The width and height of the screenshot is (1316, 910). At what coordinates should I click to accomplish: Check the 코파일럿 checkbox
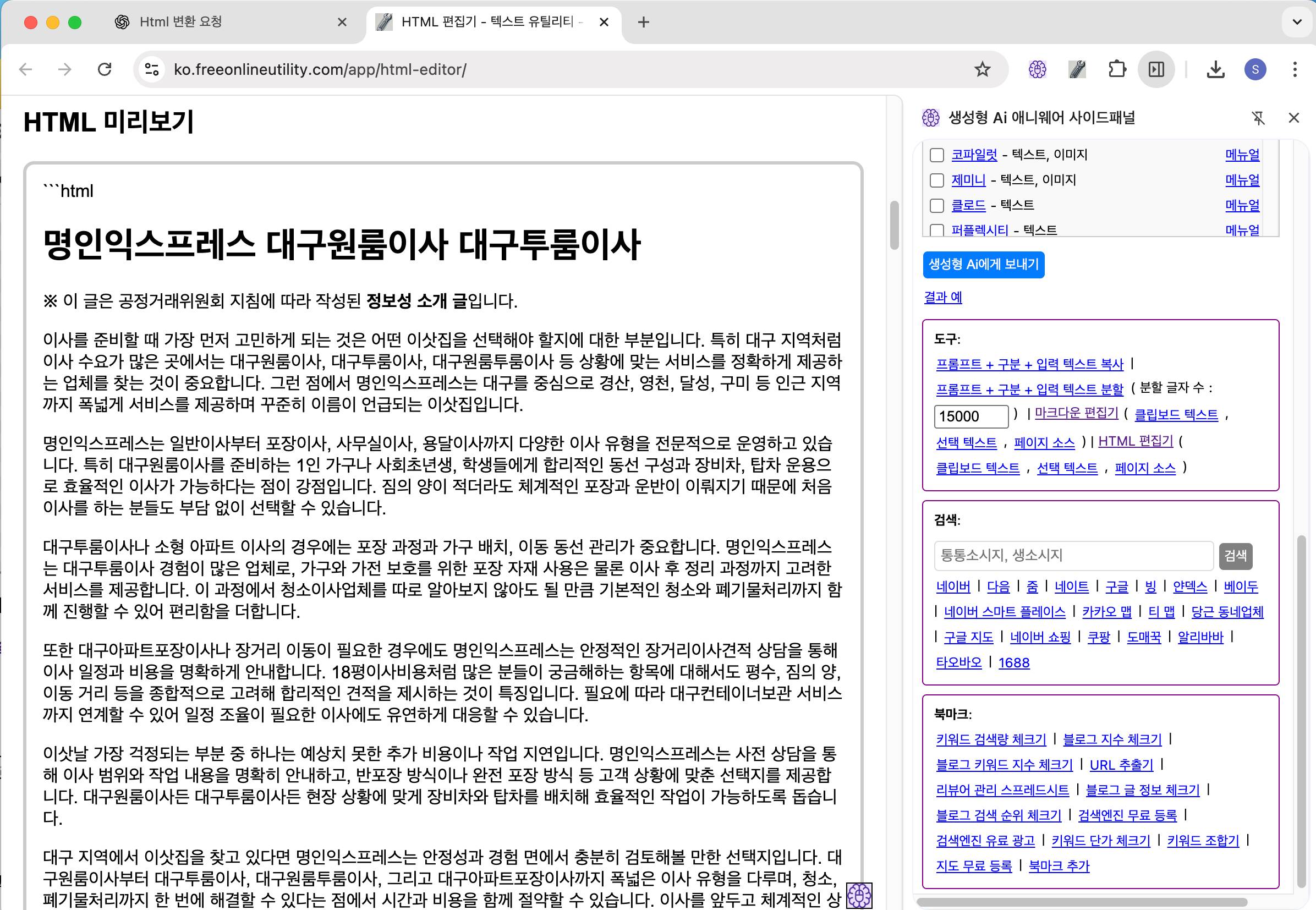[x=937, y=155]
